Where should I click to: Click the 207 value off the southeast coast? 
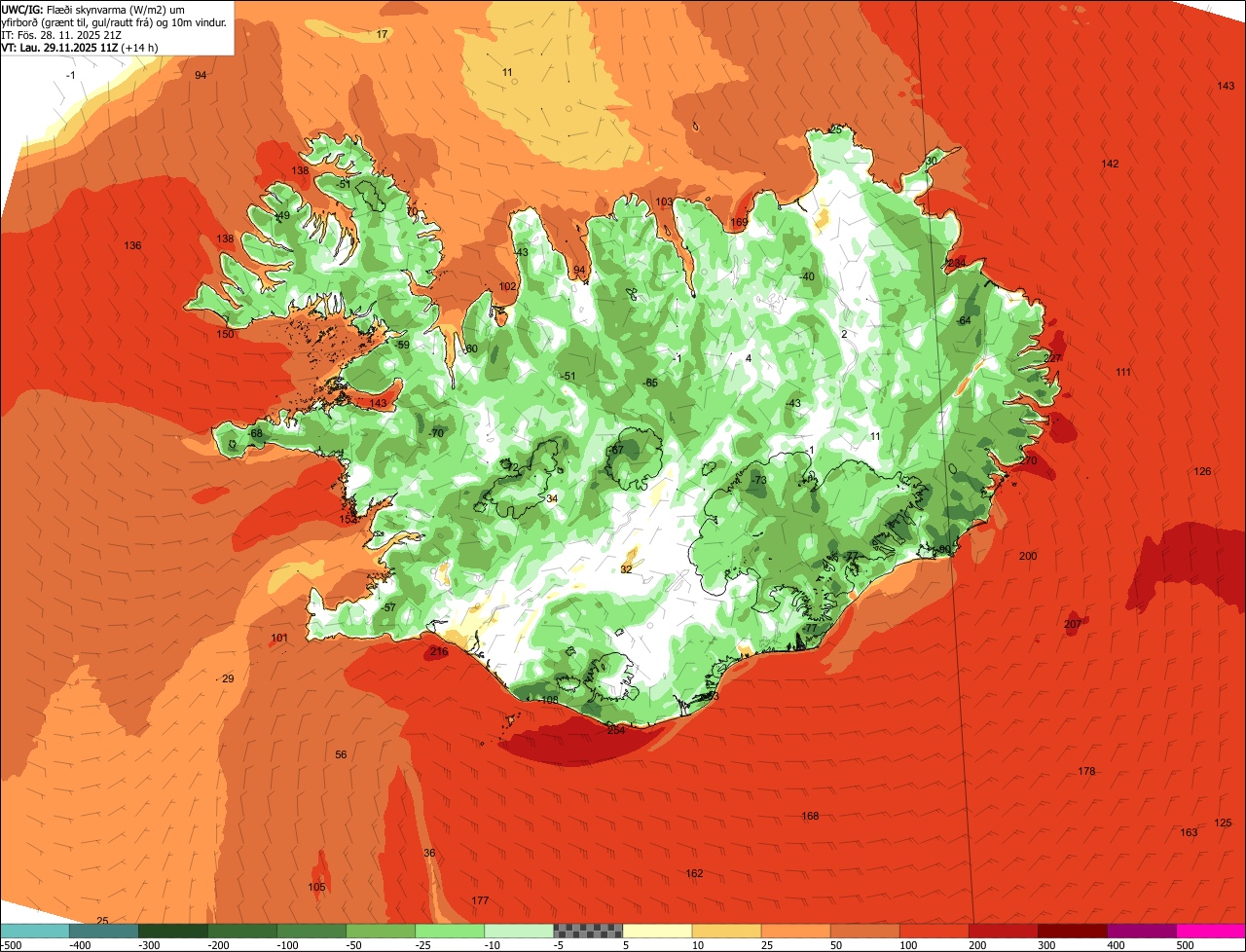[1073, 624]
